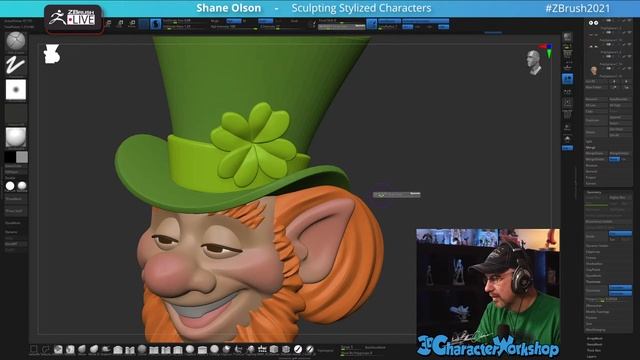This screenshot has height=360, width=640.
Task: Toggle the blue Smt option beside Divide
Action: tap(620, 233)
